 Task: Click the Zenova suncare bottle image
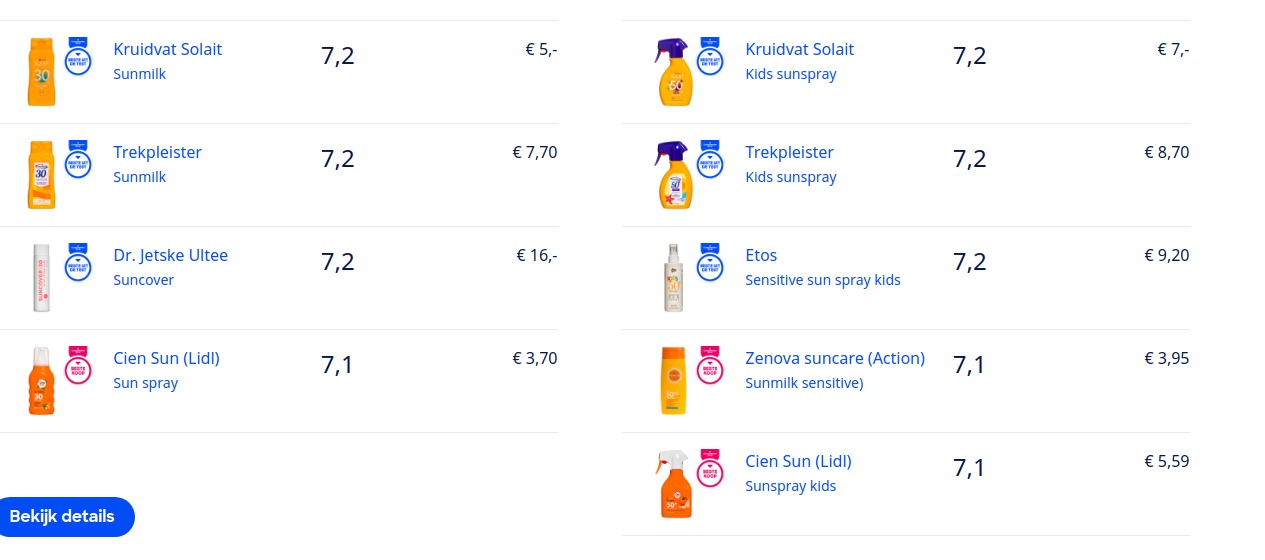click(673, 380)
